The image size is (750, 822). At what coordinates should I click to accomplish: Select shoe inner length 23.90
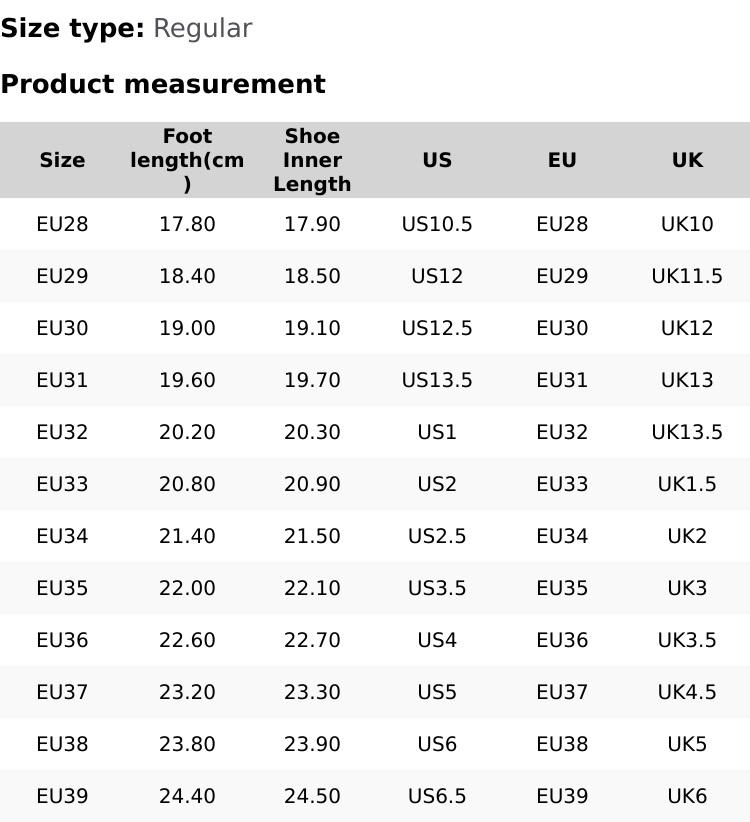coord(312,744)
